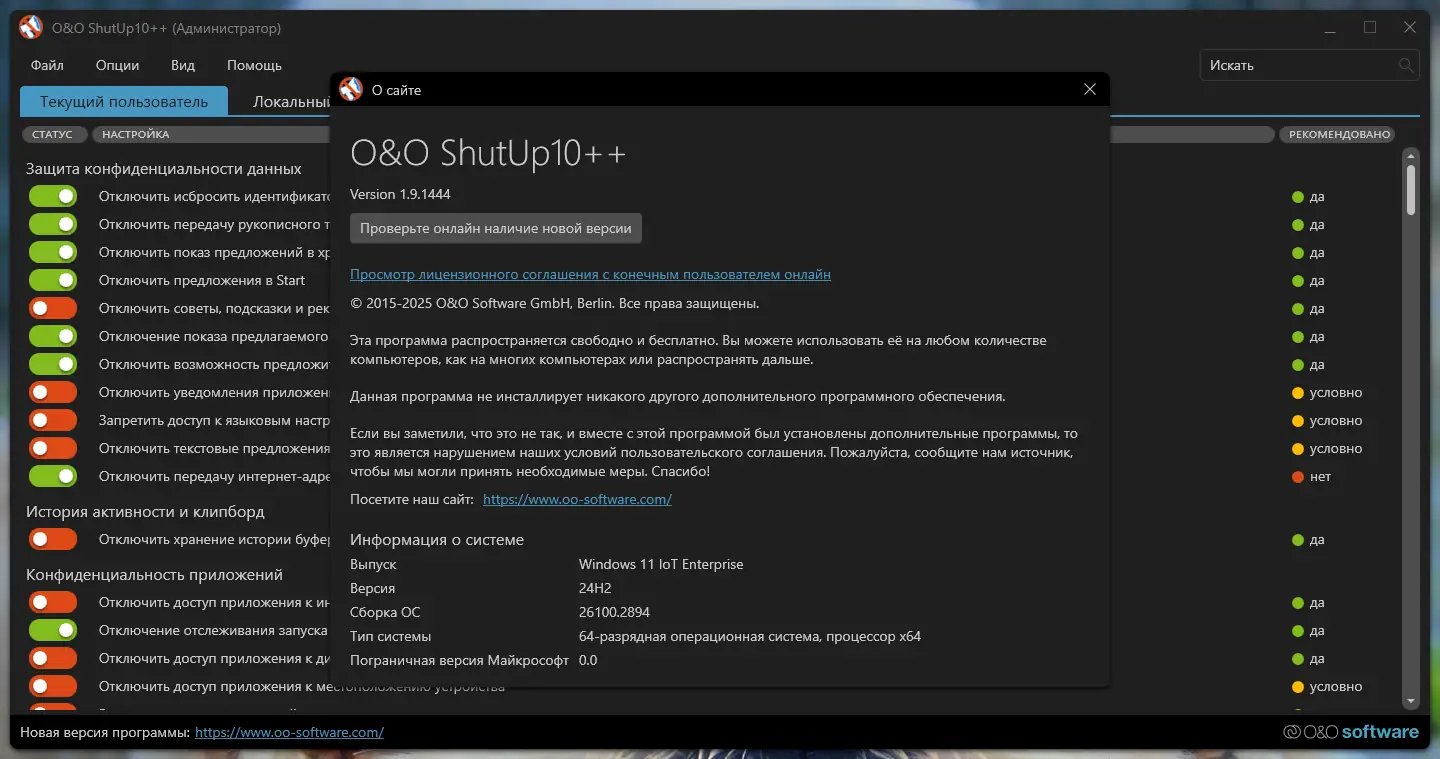The height and width of the screenshot is (759, 1440).
Task: Toggle 'Отключение показа предлагаемого…' switch
Action: coord(53,337)
